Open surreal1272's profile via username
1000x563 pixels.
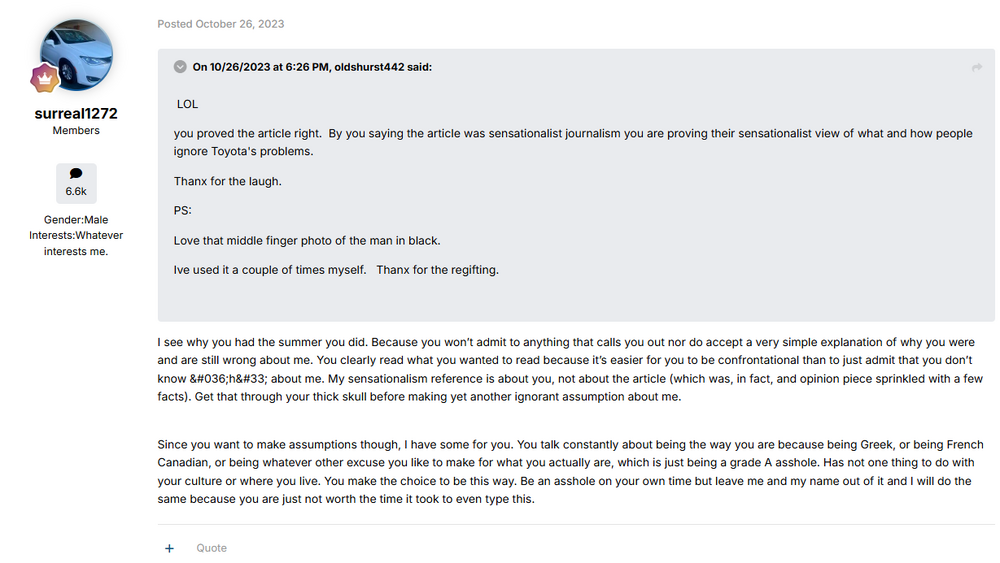[76, 113]
